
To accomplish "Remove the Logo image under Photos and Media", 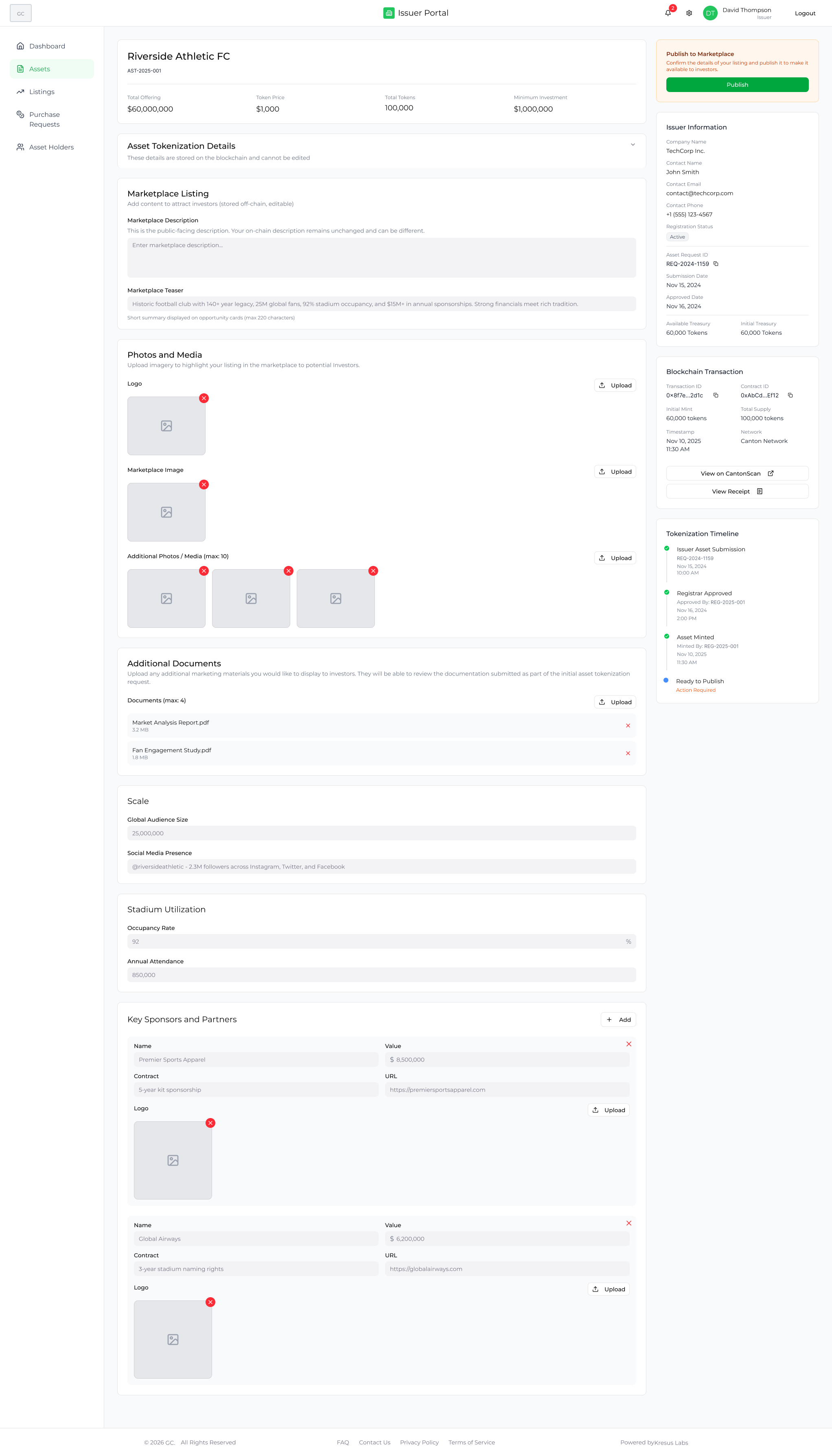I will [x=204, y=398].
